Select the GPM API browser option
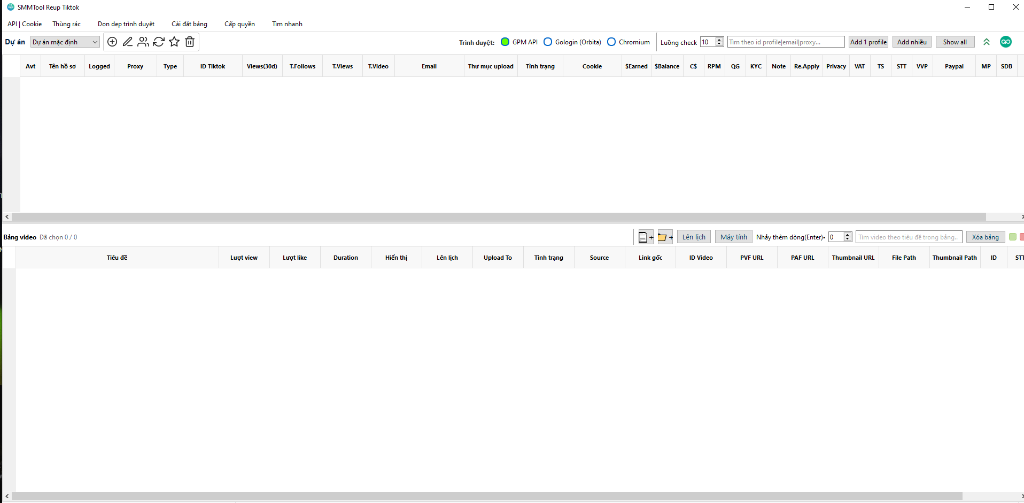 [x=519, y=42]
